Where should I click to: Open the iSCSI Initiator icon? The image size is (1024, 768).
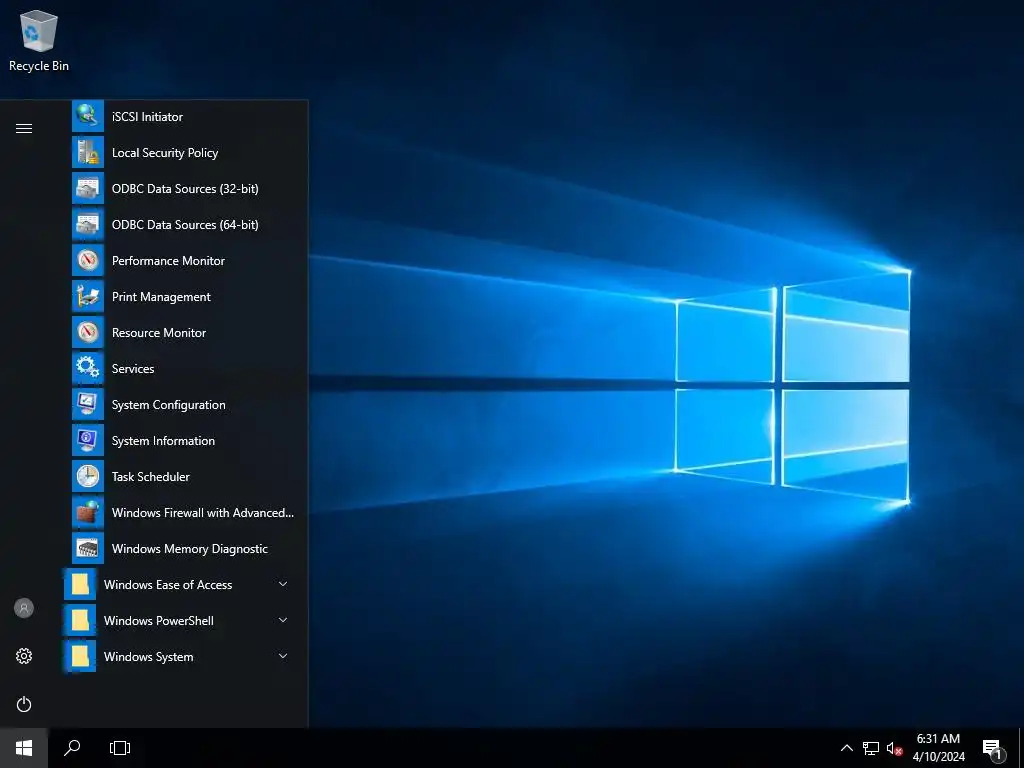coord(88,116)
